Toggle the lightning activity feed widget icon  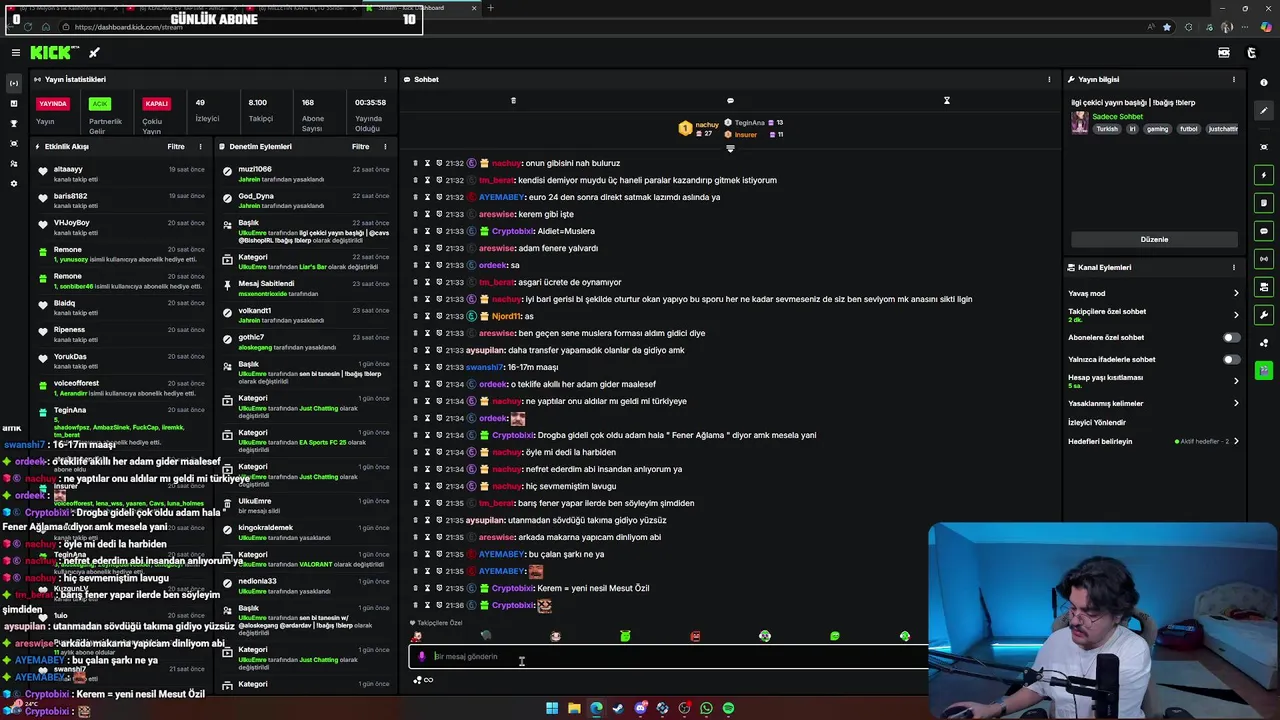click(x=1264, y=175)
